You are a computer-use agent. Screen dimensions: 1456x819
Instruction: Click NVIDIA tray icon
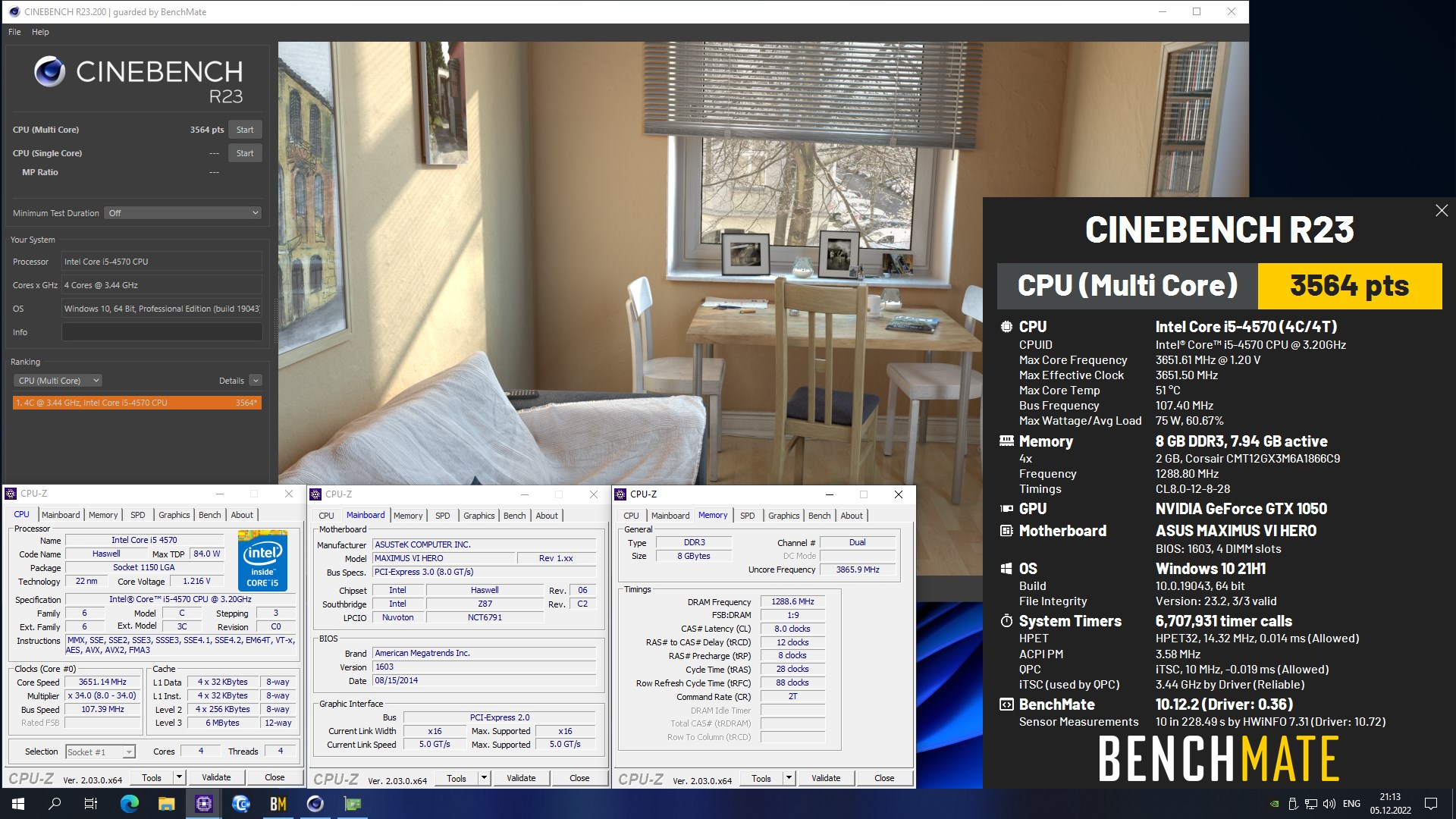1275,804
